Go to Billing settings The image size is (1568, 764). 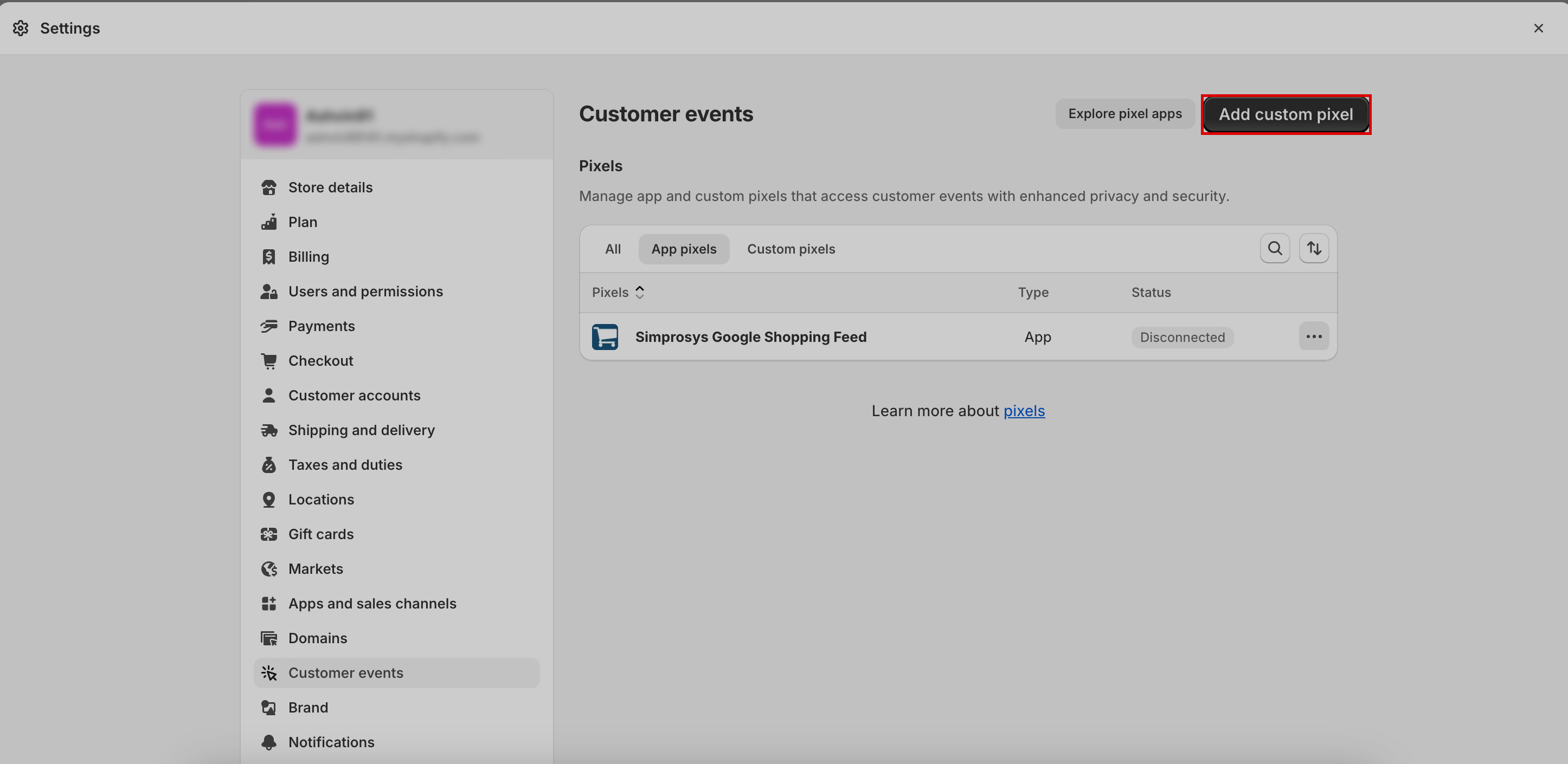[x=396, y=257]
